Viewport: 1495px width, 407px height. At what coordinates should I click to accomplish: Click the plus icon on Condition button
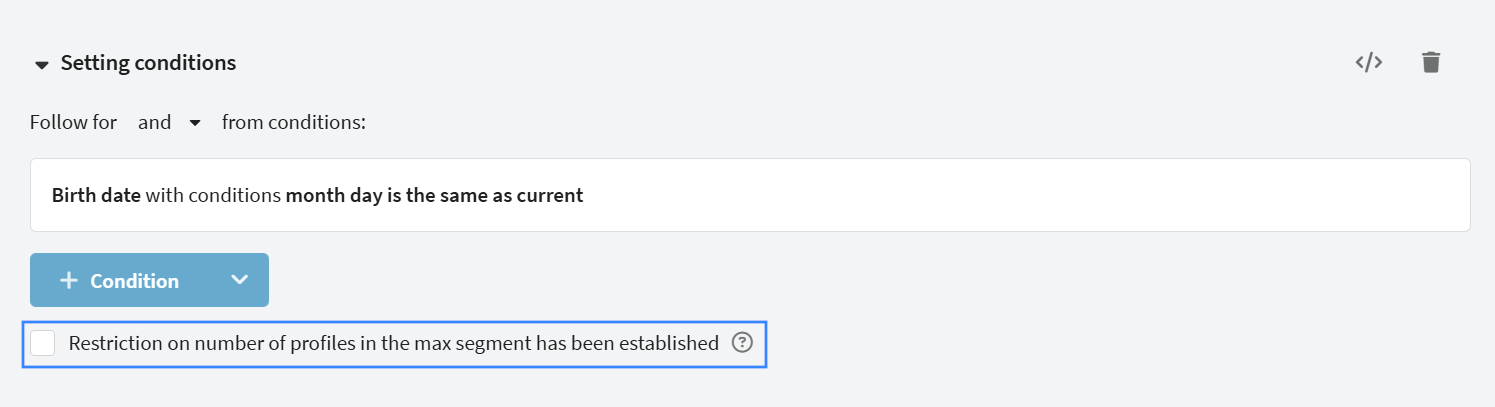(x=68, y=281)
